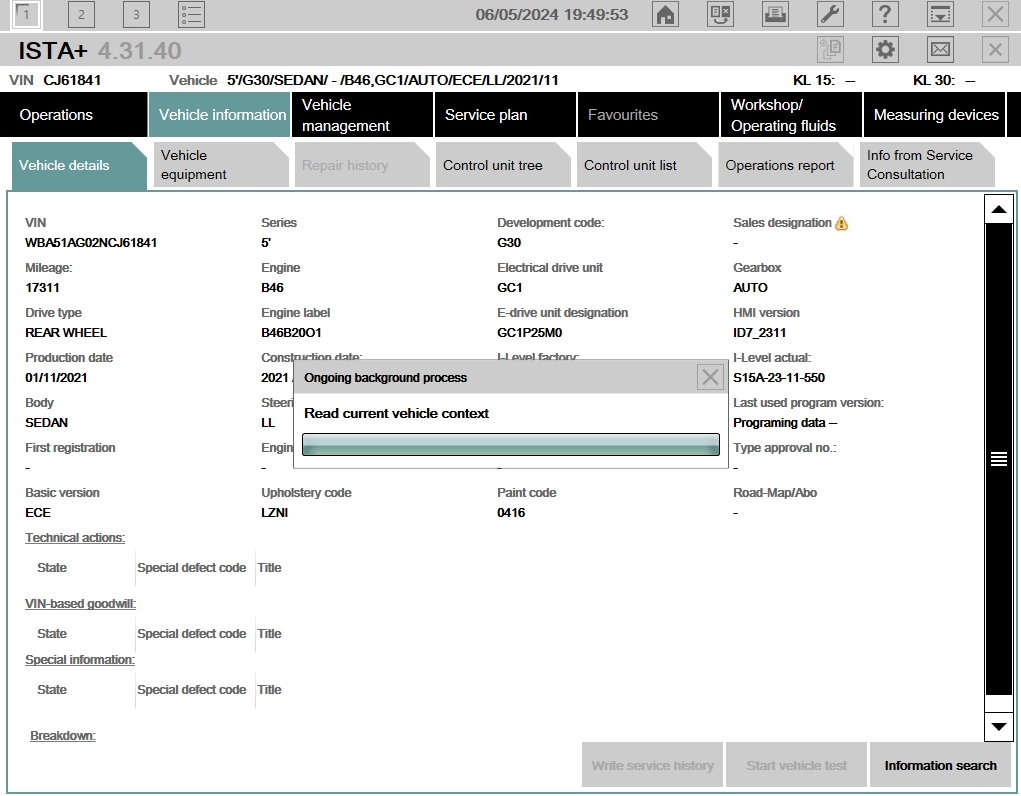Click the minimize-to-tray window icon
Viewport: 1021px width, 796px height.
click(x=940, y=14)
